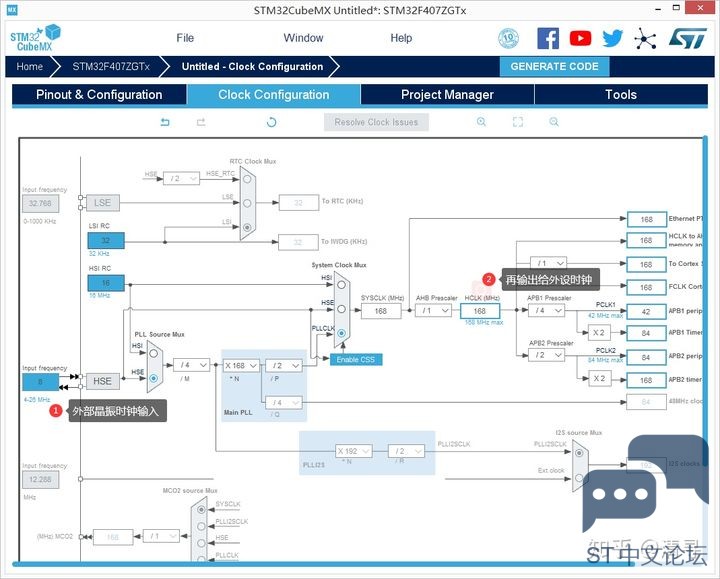Screen dimensions: 720x579
Task: Select HSE_RTC in RTC Clock Mux
Action: (x=247, y=179)
